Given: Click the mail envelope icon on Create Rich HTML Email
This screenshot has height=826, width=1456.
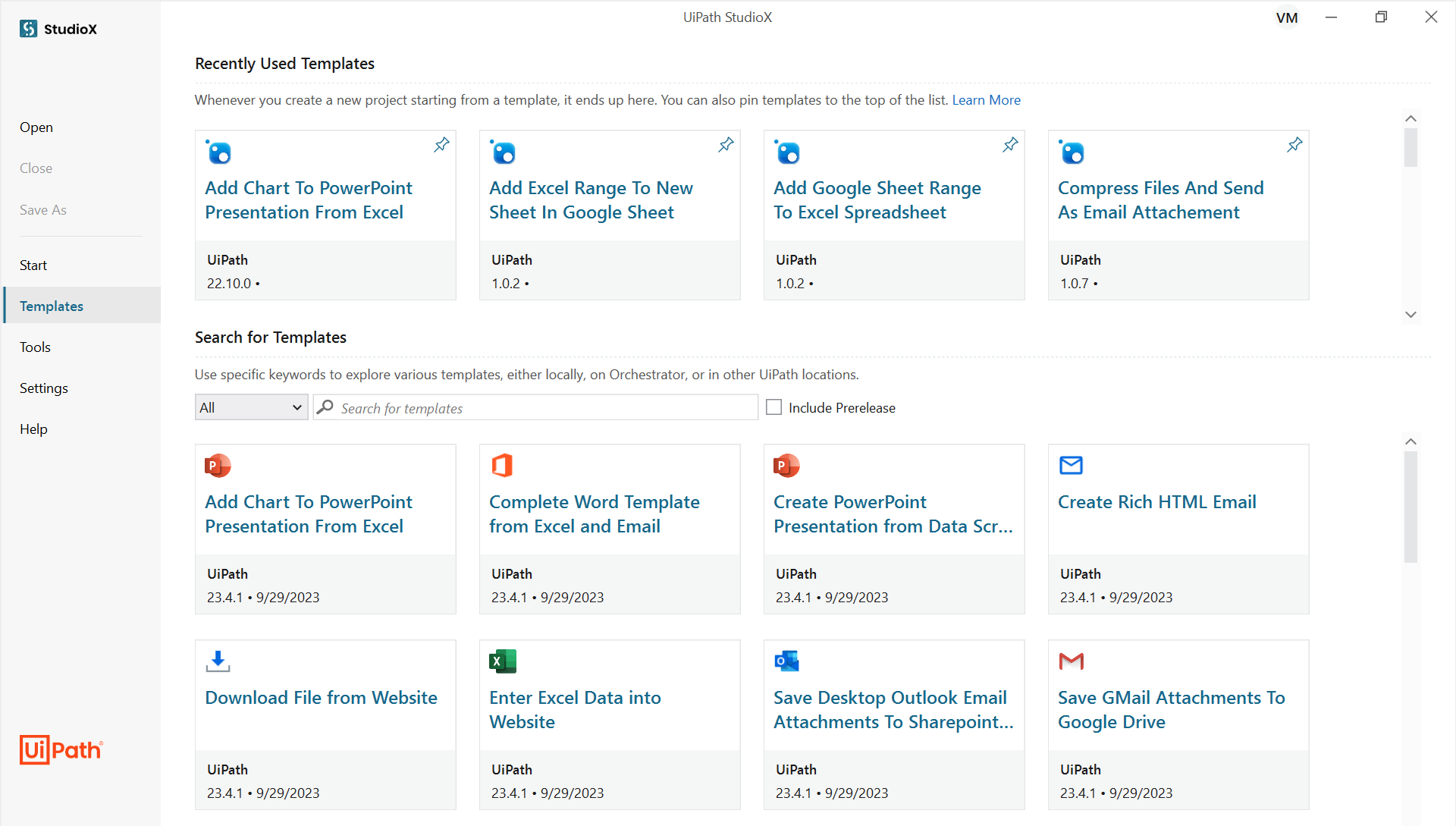Looking at the screenshot, I should 1071,465.
